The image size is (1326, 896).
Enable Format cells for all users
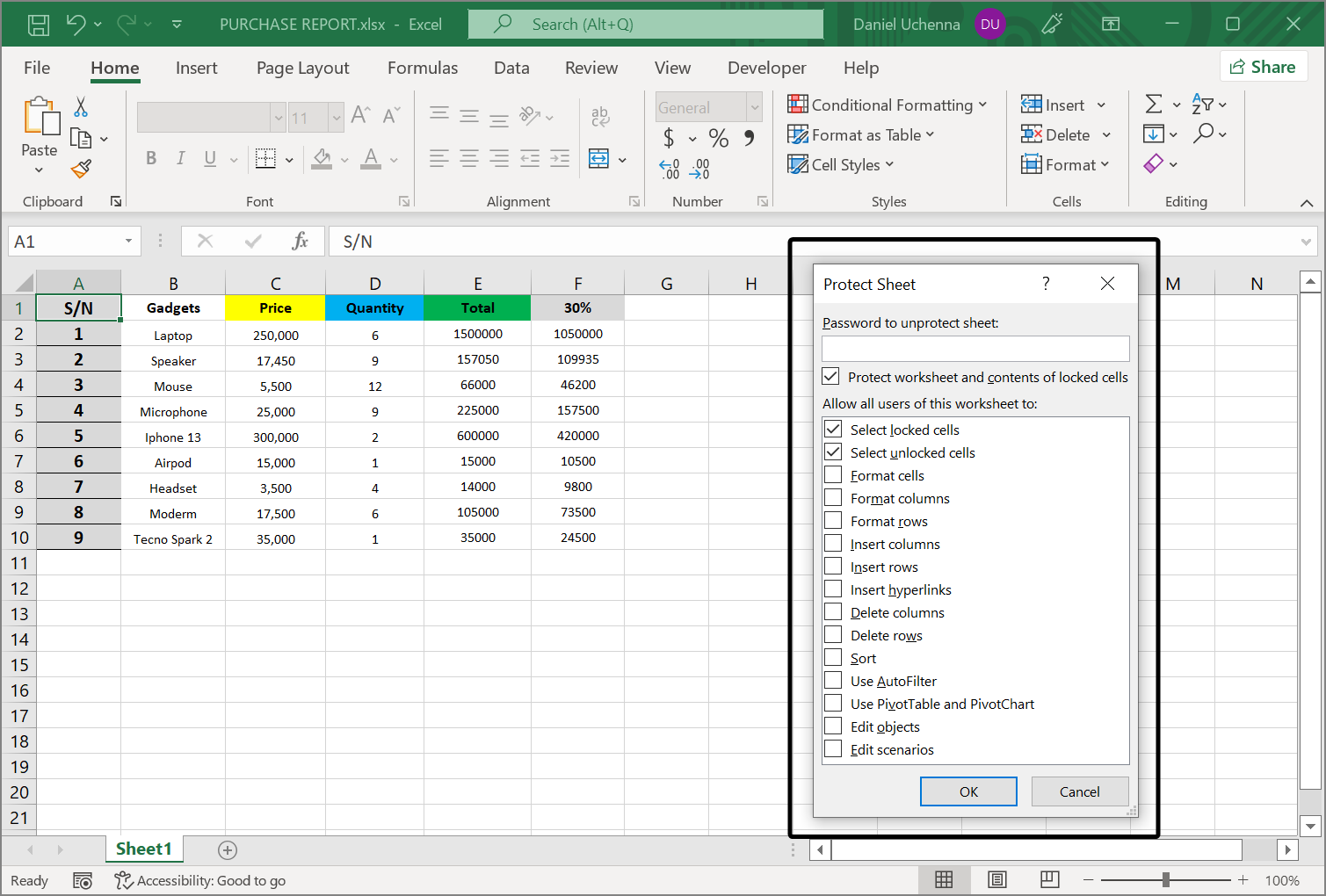point(831,474)
